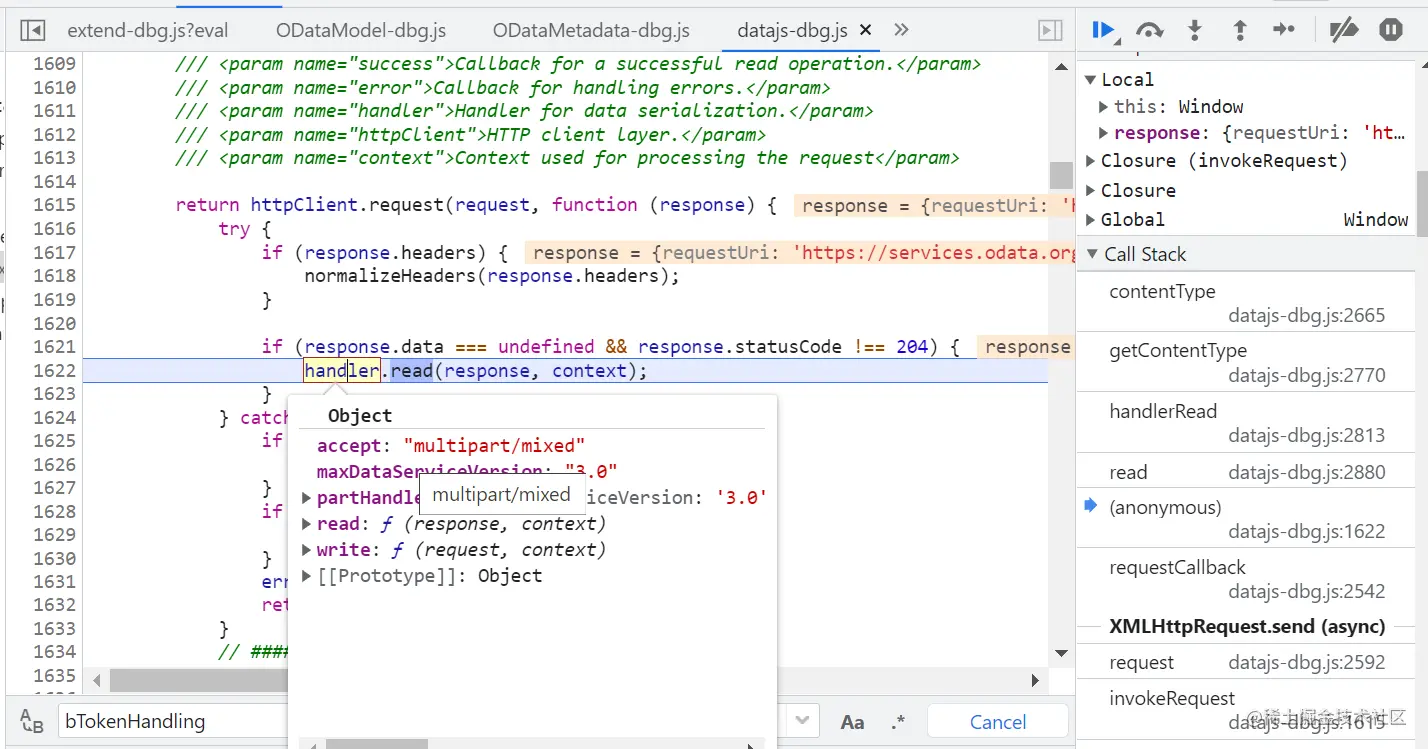Click the editor vertical scrollbar thumb
The image size is (1428, 749).
tap(1061, 175)
